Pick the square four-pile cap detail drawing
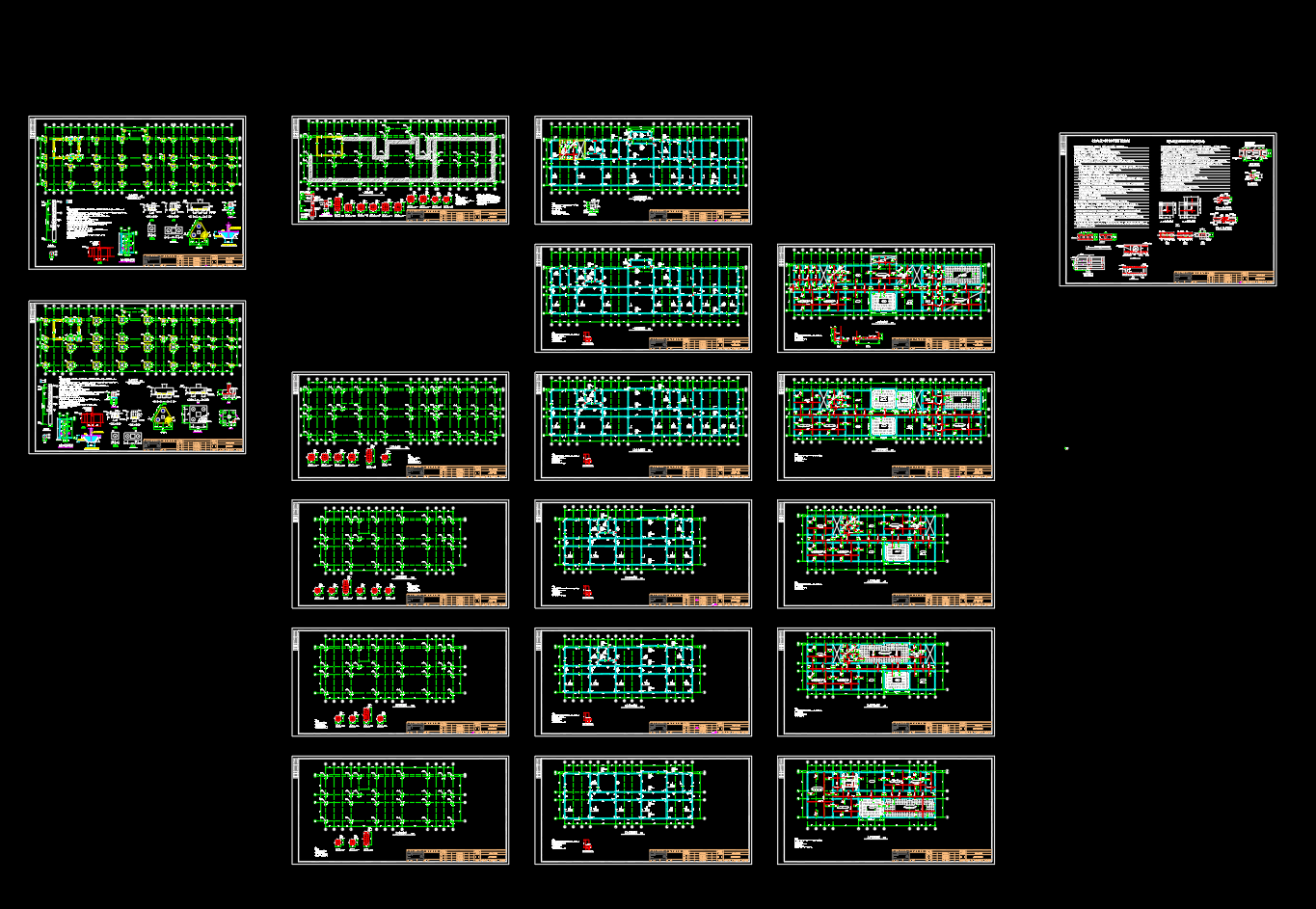The image size is (1316, 909). click(197, 418)
